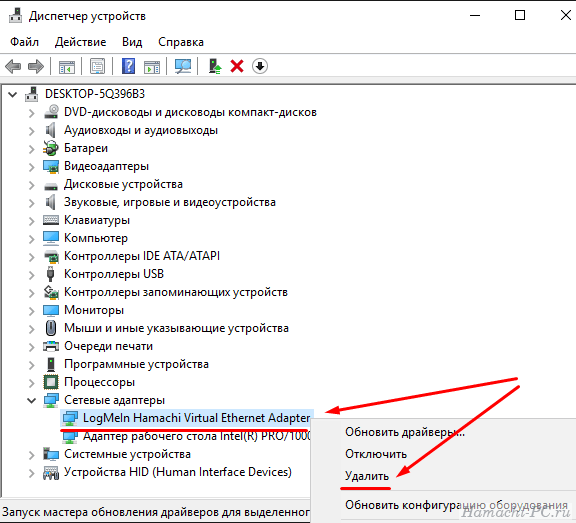This screenshot has height=523, width=576.
Task: Expand Контроллеры IDE ATA/ATAPI node
Action: (x=32, y=257)
